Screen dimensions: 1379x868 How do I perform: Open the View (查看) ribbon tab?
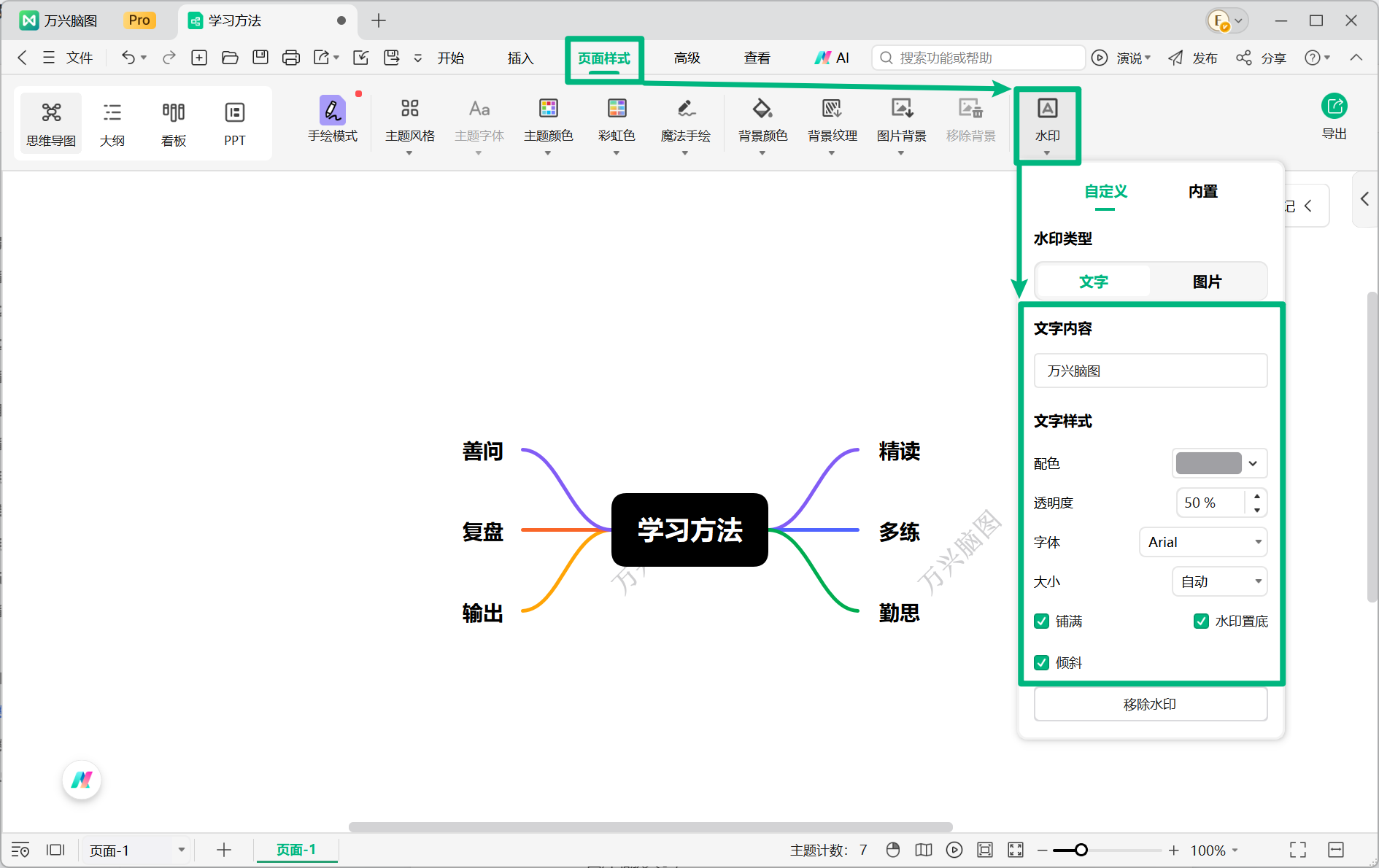coord(757,58)
